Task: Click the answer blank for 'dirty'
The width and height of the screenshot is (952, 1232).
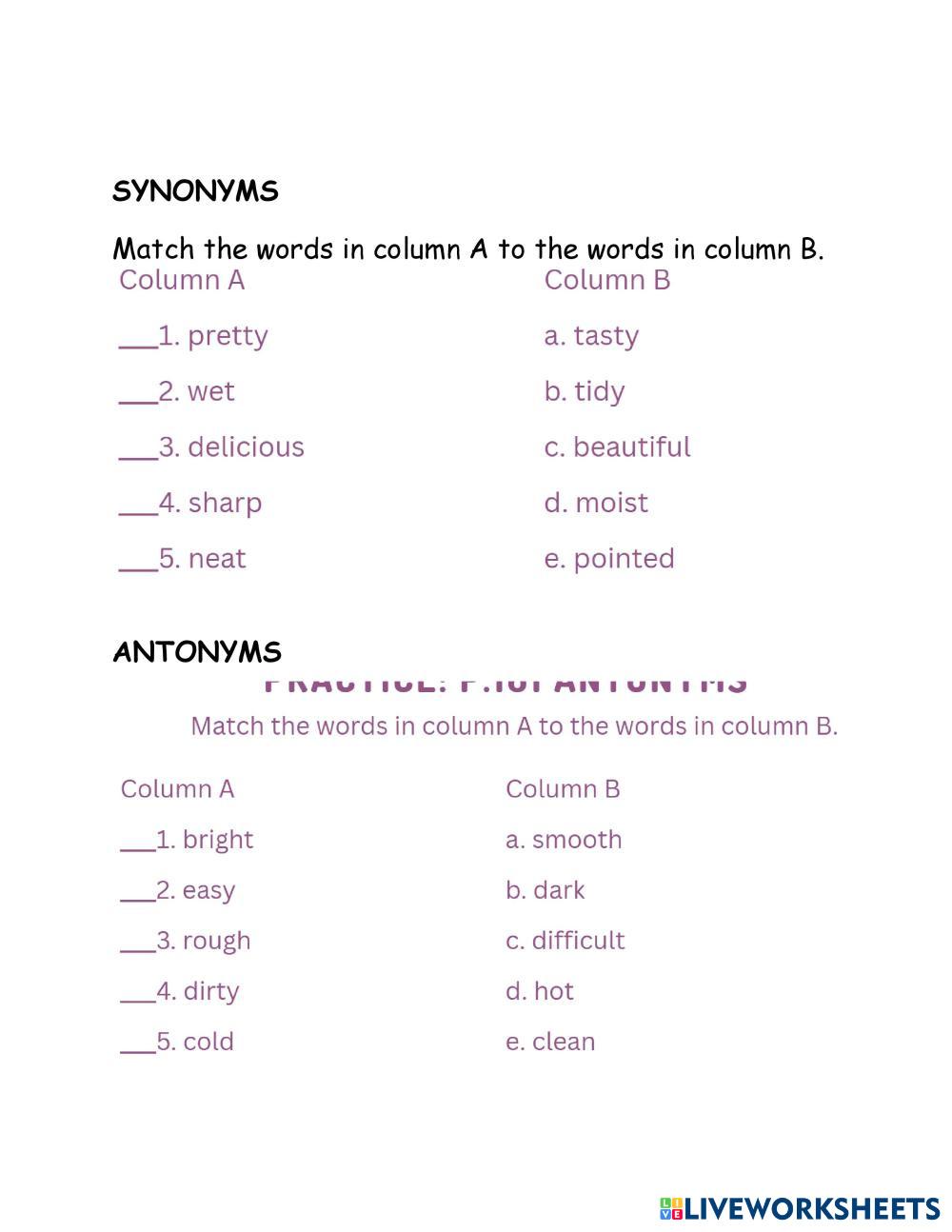Action: 138,992
